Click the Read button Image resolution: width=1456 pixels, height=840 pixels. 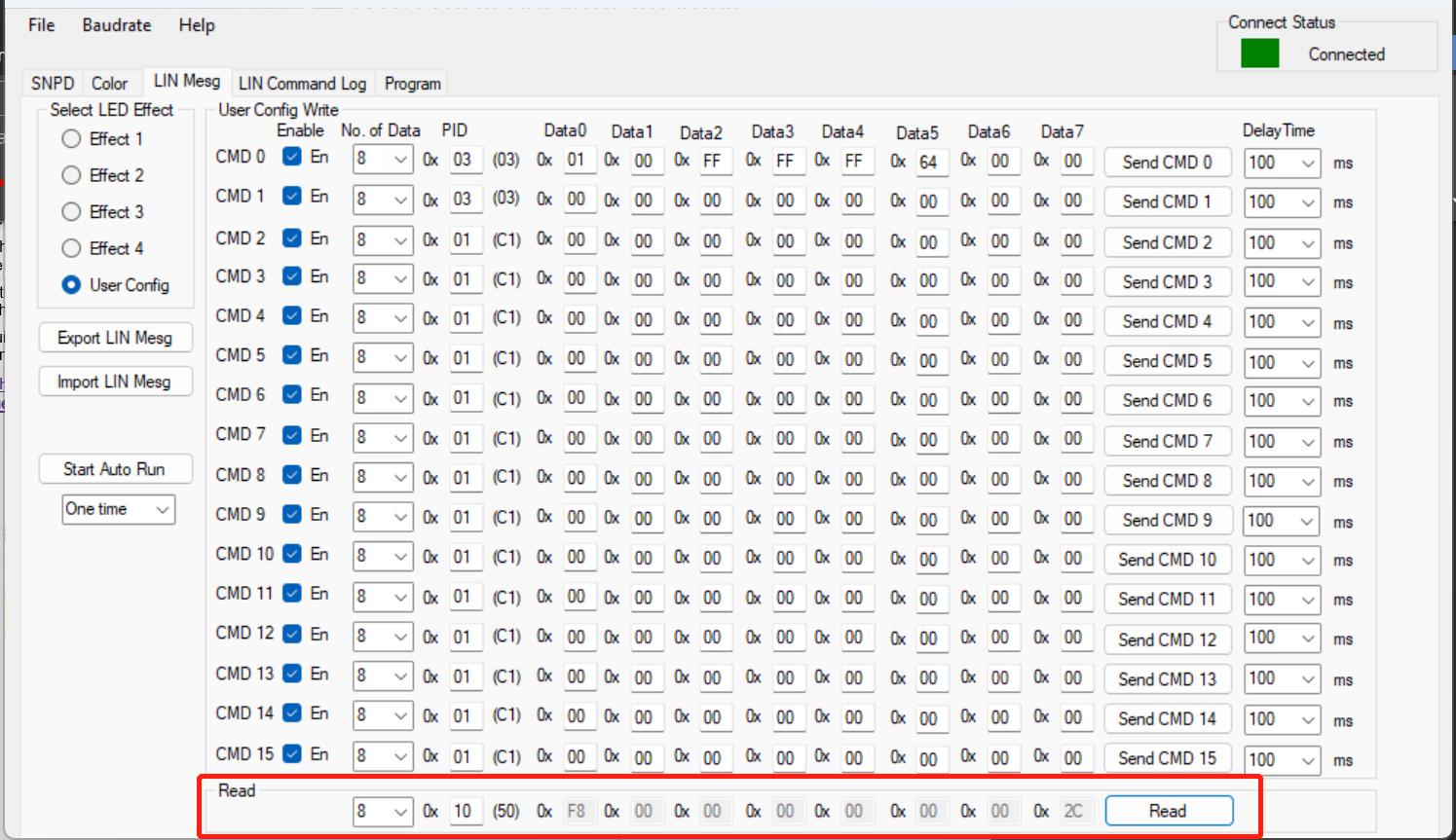pos(1168,811)
